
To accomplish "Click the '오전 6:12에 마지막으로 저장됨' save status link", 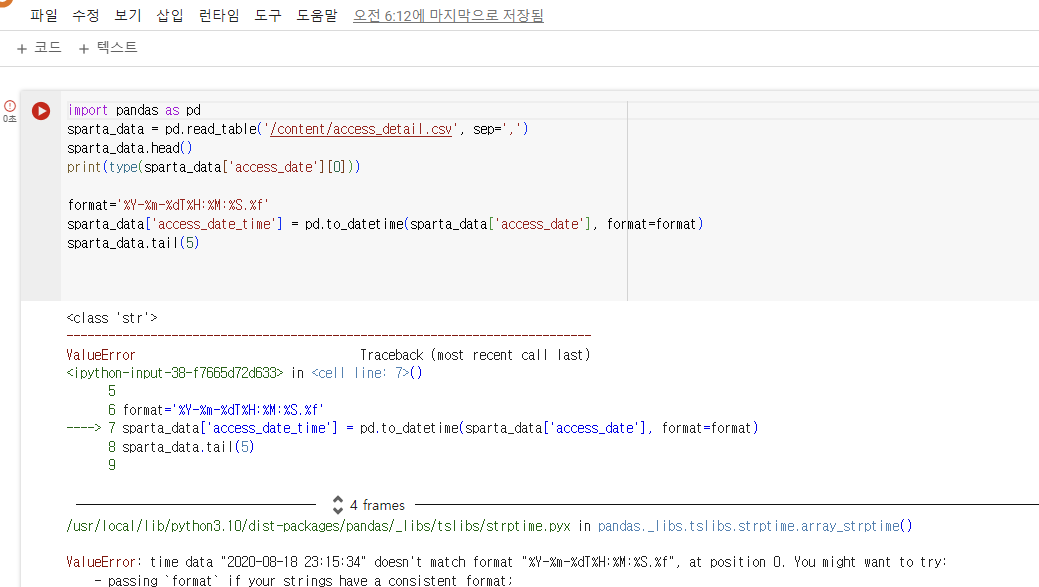I will tap(448, 15).
